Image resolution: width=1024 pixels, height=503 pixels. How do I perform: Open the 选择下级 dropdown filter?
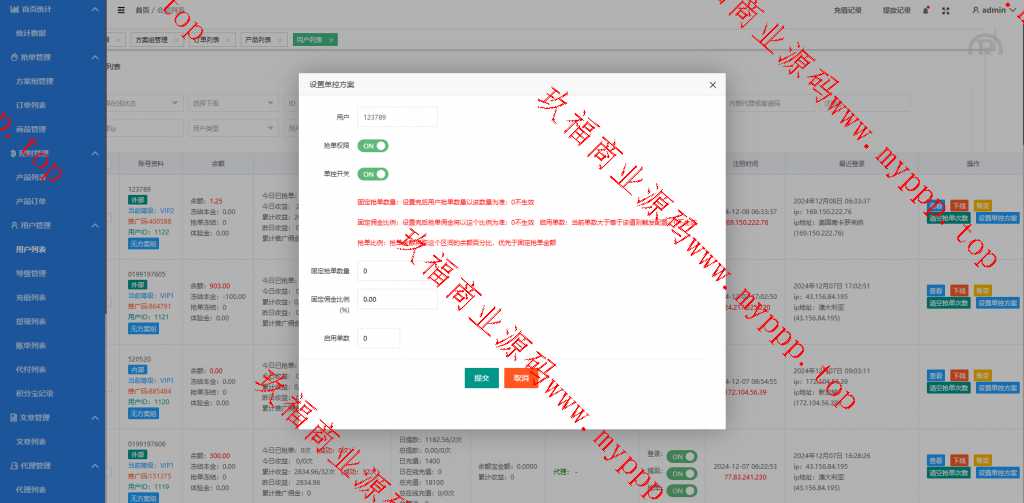[230, 103]
